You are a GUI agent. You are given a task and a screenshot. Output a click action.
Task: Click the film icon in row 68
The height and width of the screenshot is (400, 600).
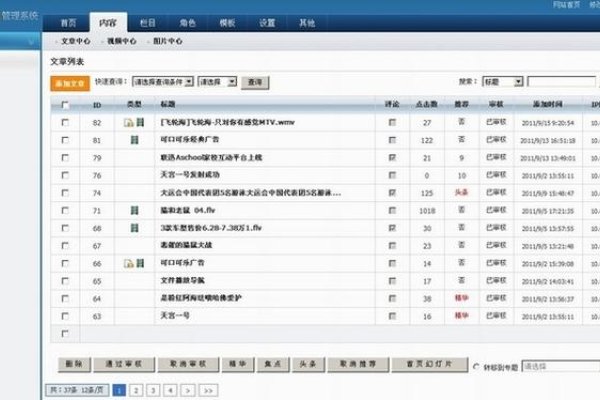(x=134, y=228)
